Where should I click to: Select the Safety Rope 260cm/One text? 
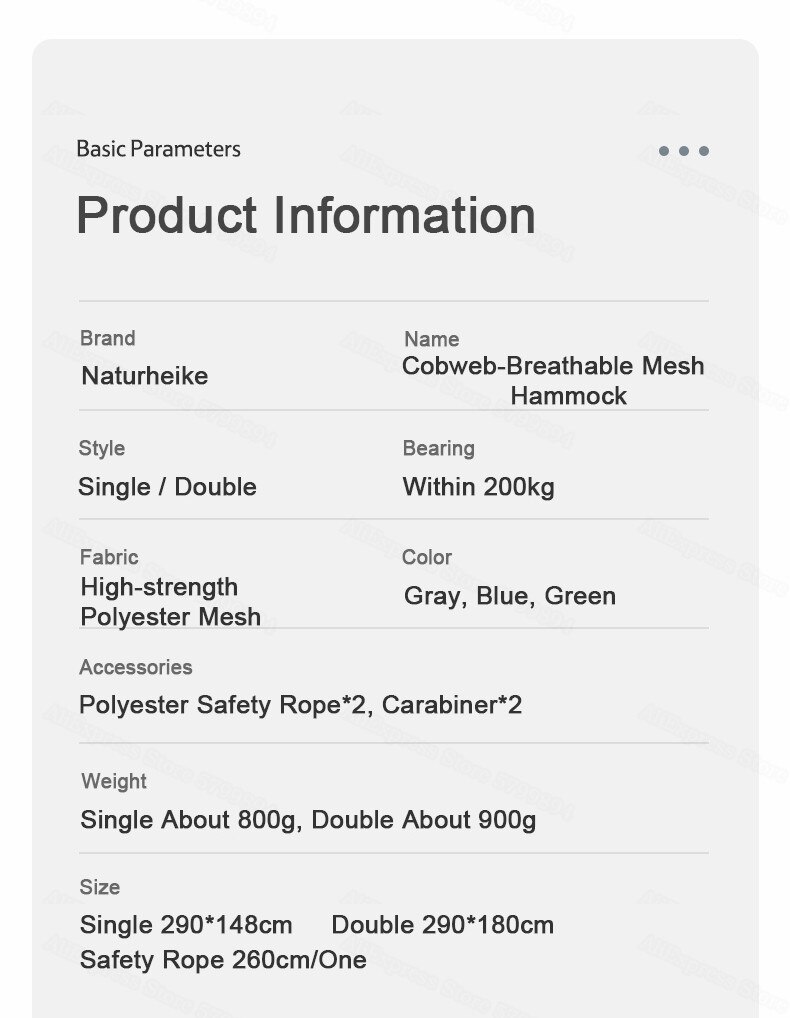pos(223,960)
